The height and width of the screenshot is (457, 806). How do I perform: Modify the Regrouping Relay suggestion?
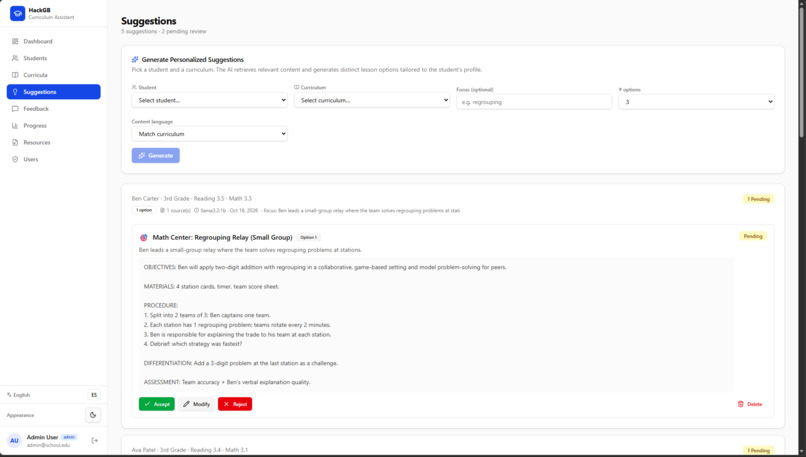point(197,404)
